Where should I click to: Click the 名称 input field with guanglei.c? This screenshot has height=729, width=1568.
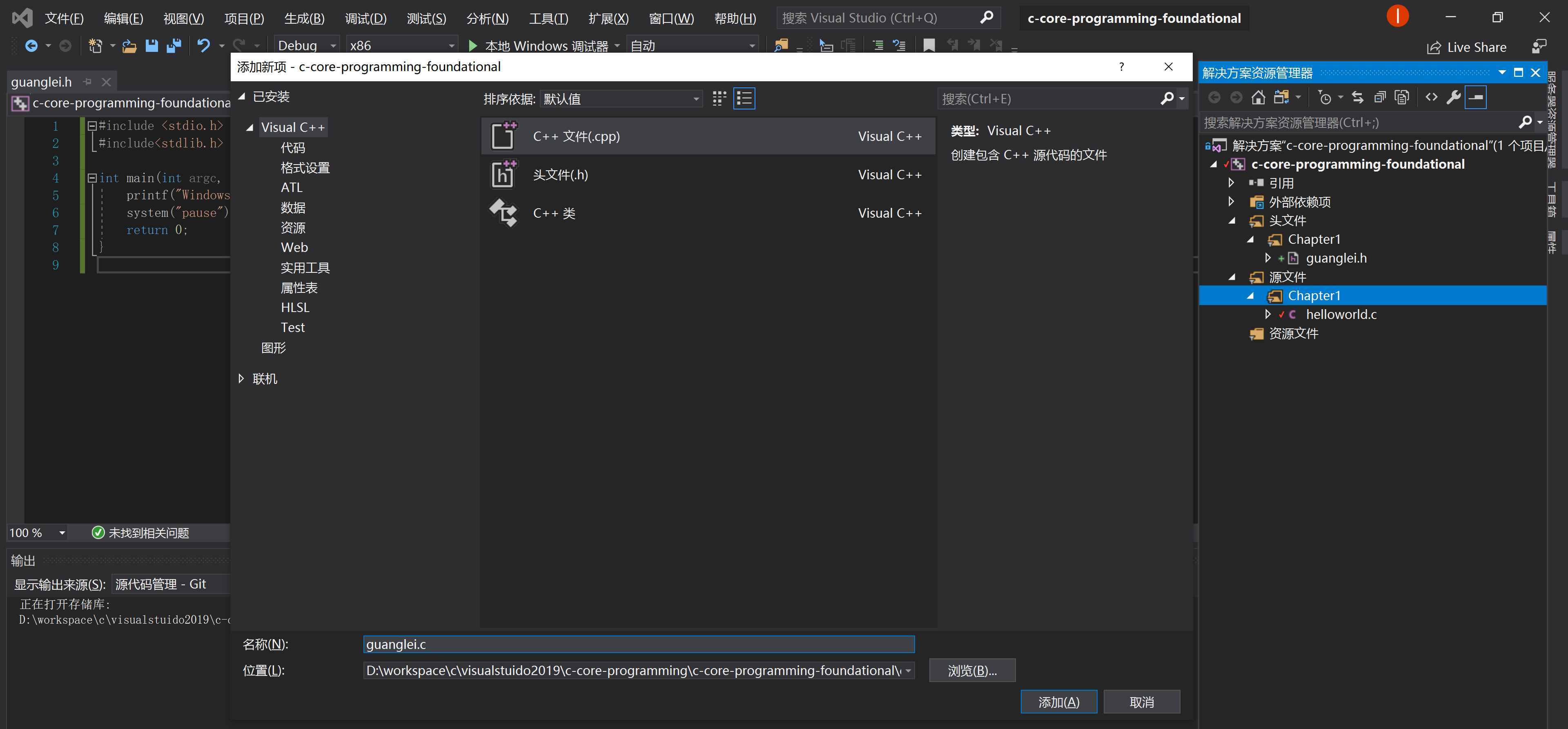pyautogui.click(x=639, y=644)
